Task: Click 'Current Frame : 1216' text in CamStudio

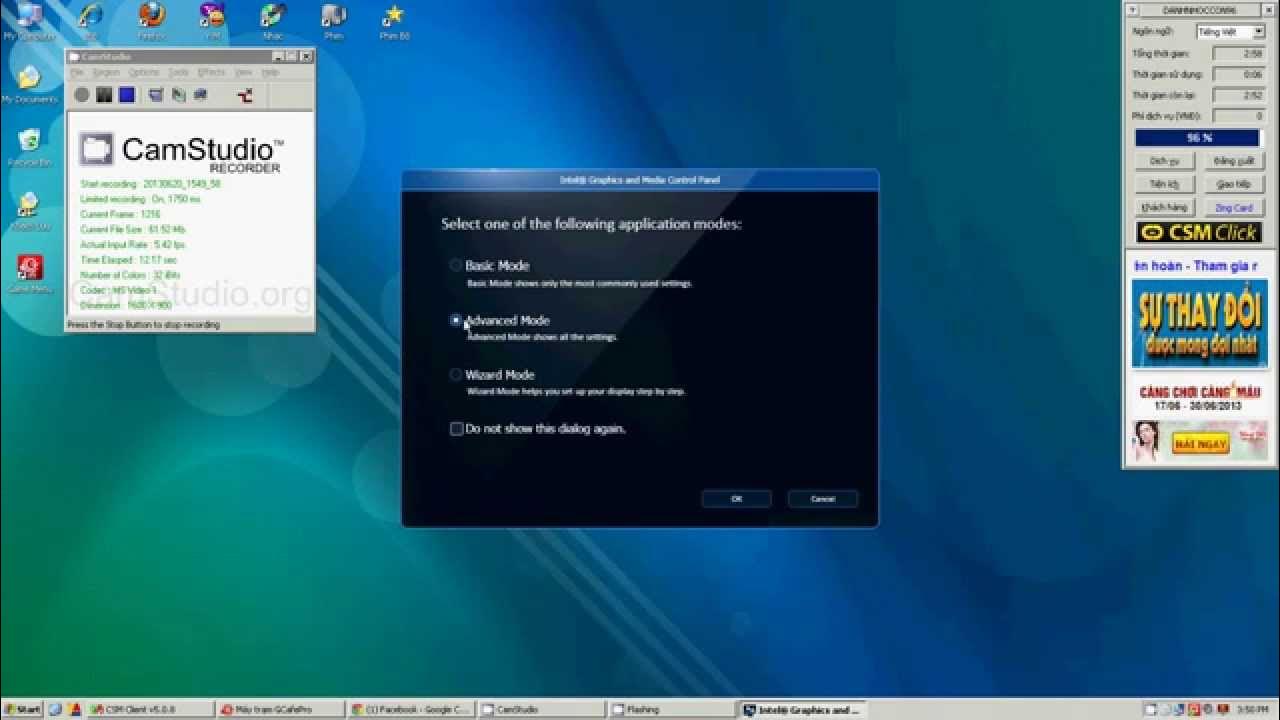Action: point(120,214)
